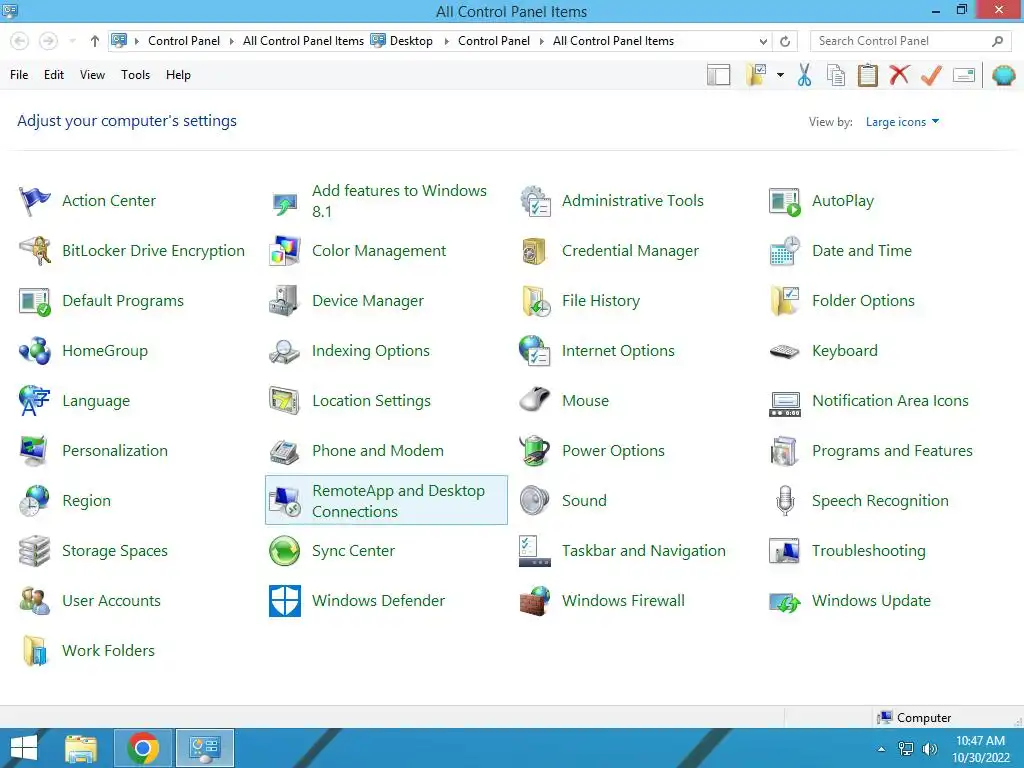This screenshot has width=1024, height=768.
Task: Open Power Options battery icon
Action: [x=535, y=451]
